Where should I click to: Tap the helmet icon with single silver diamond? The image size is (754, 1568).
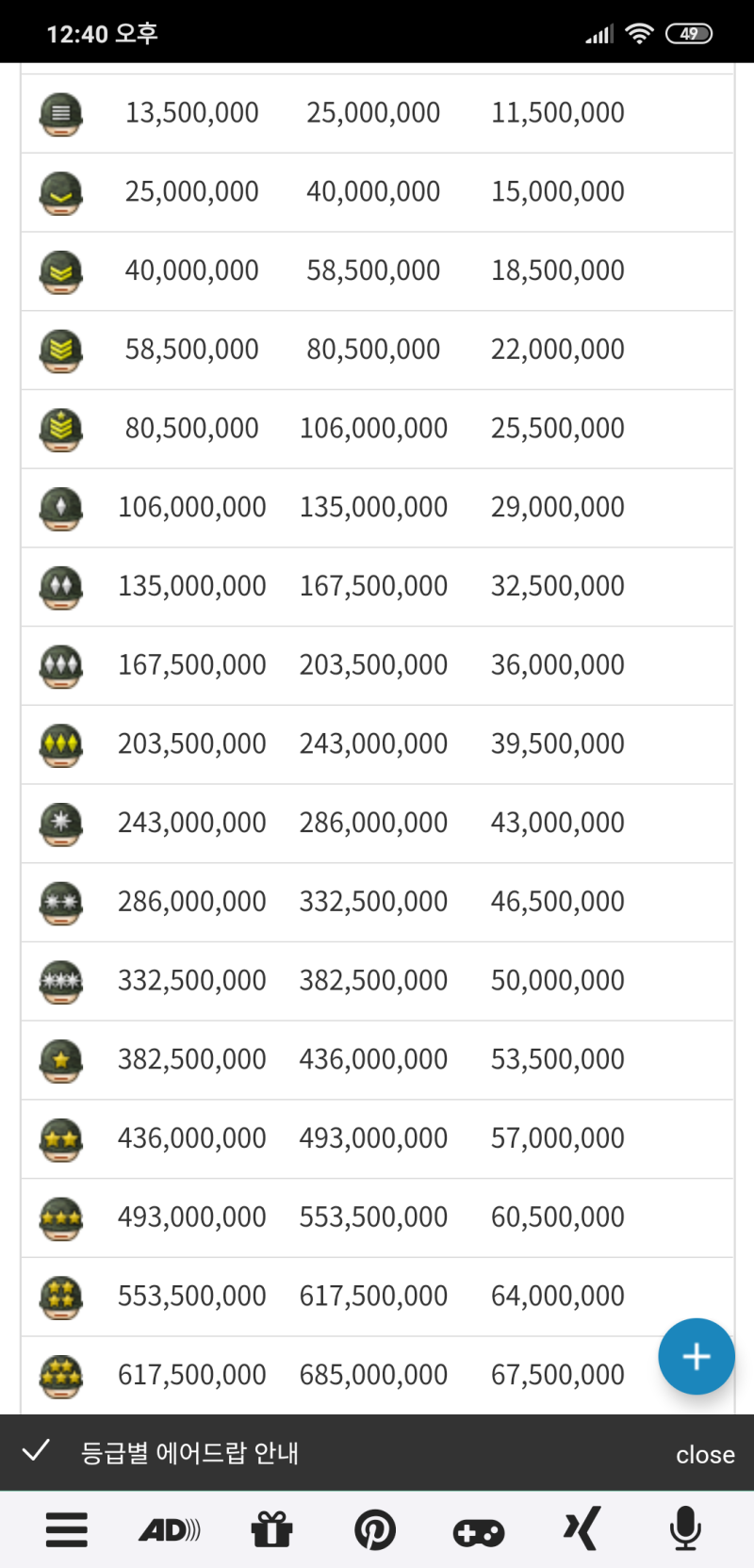coord(61,508)
